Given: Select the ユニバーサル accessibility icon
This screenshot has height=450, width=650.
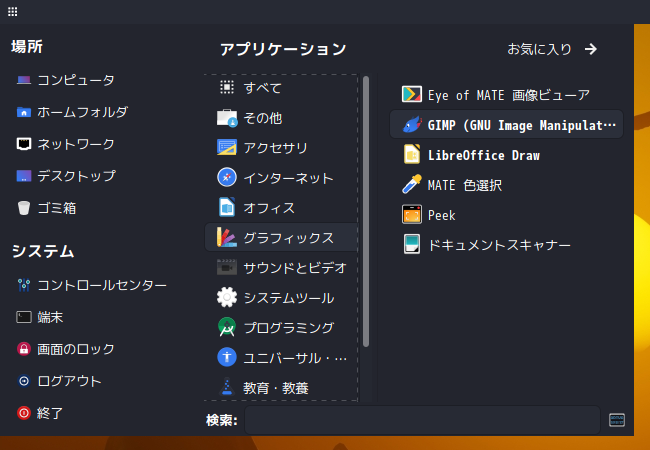Looking at the screenshot, I should click(x=227, y=357).
